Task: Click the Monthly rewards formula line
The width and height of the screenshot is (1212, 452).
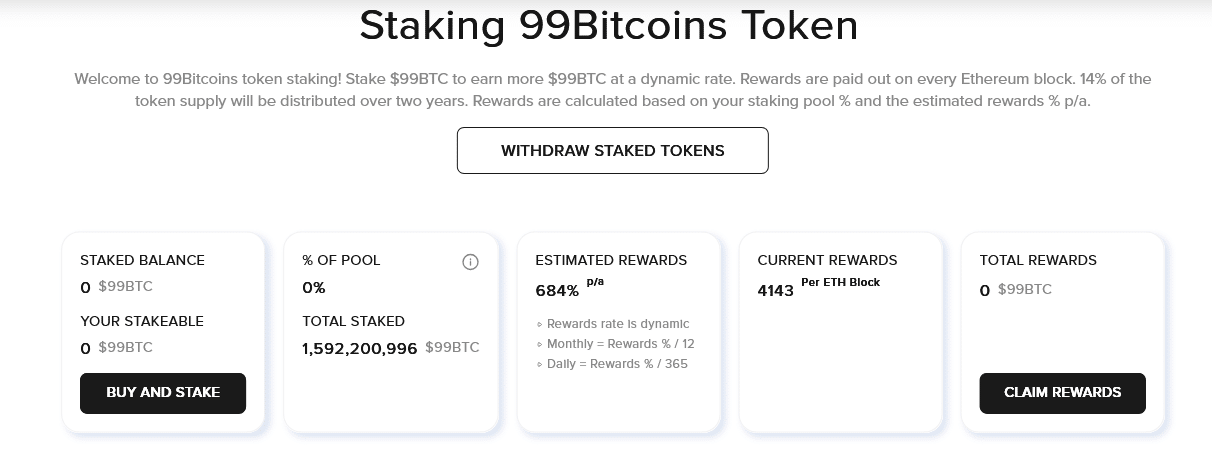Action: [x=615, y=344]
